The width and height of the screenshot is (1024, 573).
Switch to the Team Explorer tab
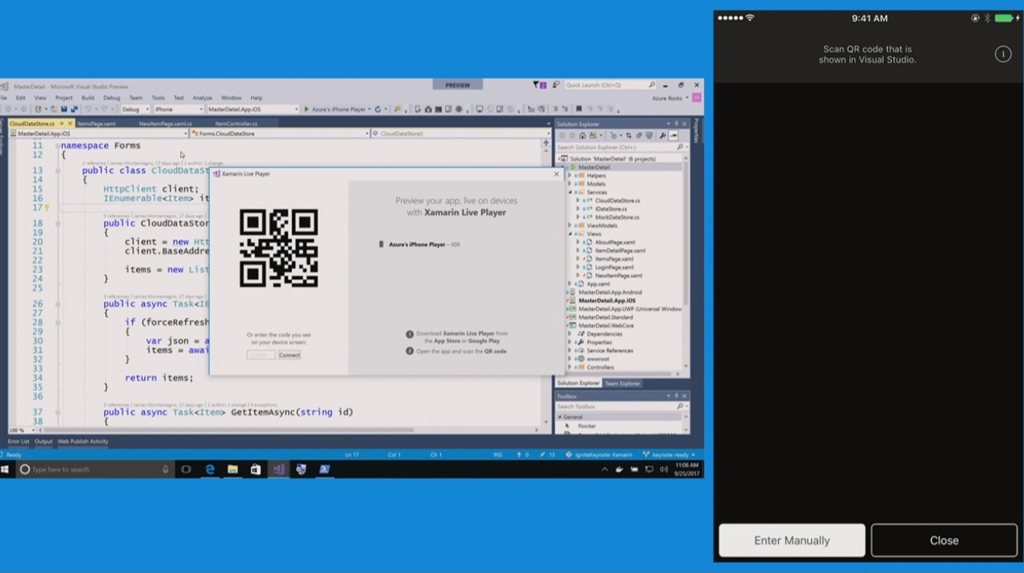tap(622, 383)
